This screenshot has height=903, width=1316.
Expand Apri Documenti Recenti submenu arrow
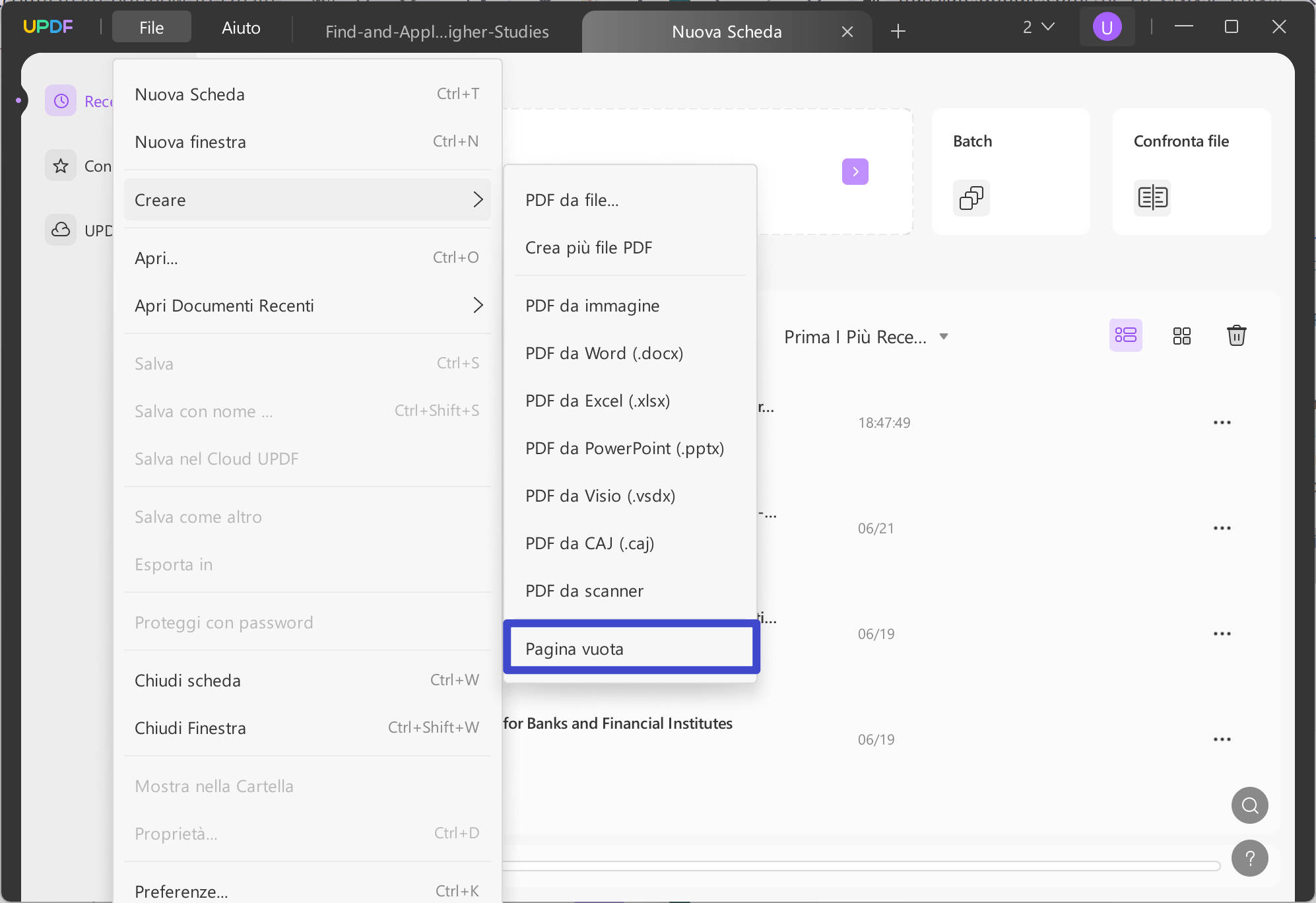pyautogui.click(x=478, y=305)
